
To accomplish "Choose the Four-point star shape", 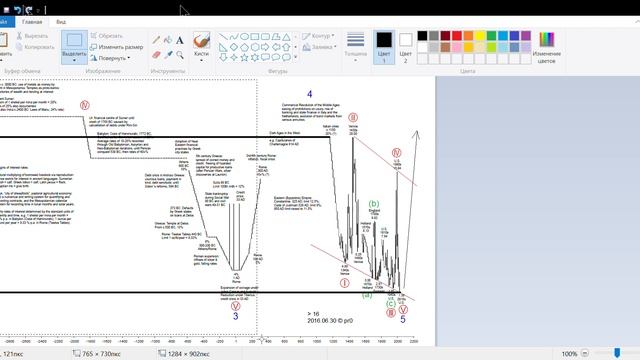I will point(234,57).
